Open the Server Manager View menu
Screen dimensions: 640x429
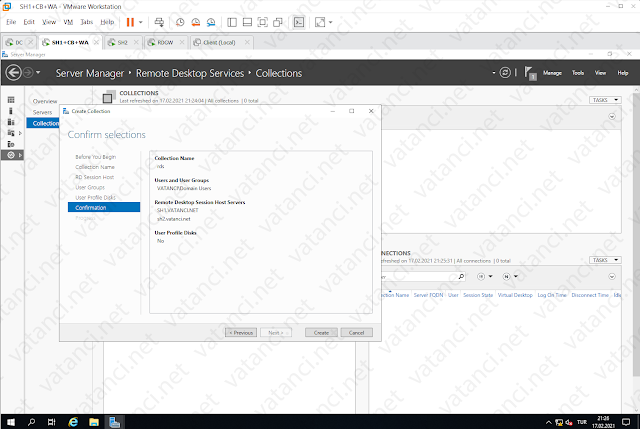[x=600, y=73]
